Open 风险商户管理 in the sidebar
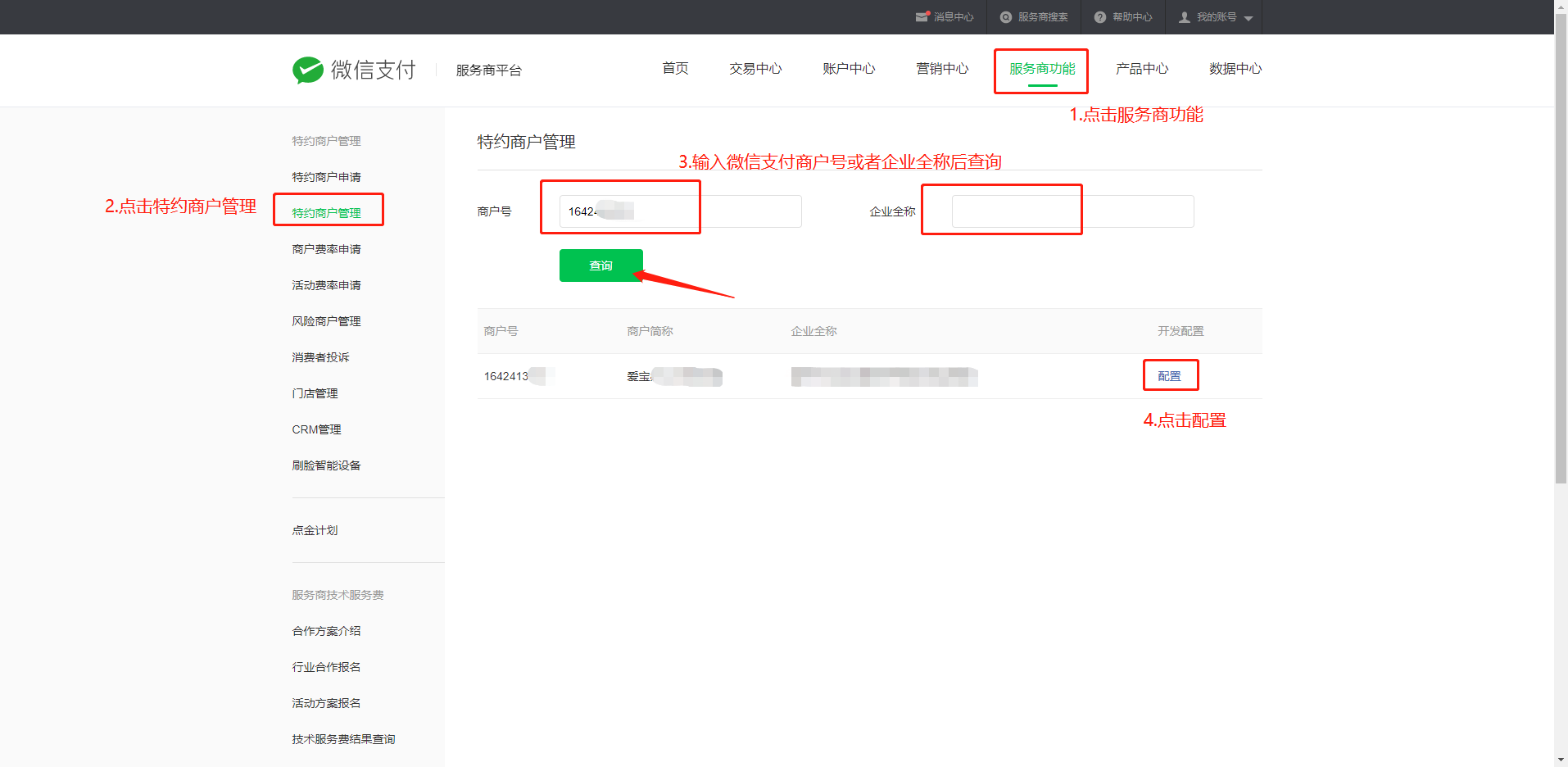 pyautogui.click(x=327, y=321)
